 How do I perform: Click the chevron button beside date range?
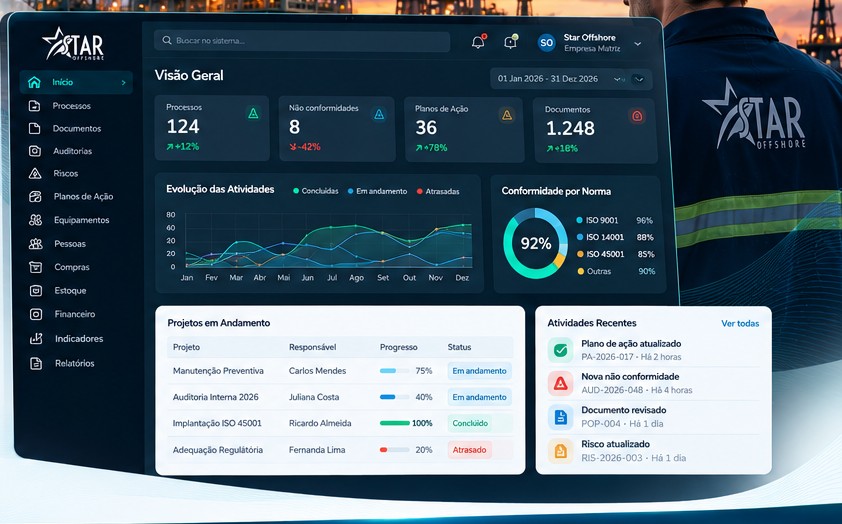point(638,79)
